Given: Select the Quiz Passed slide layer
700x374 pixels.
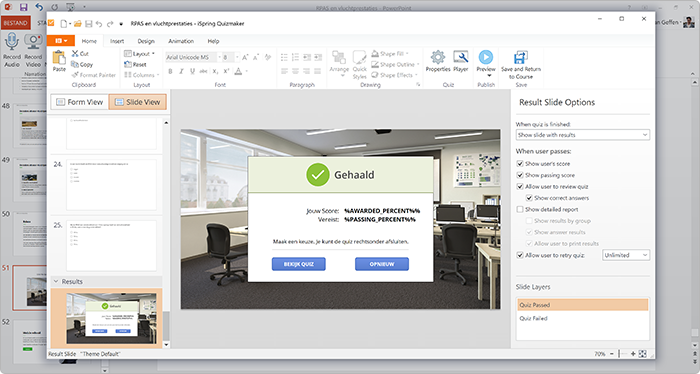Looking at the screenshot, I should [x=582, y=305].
